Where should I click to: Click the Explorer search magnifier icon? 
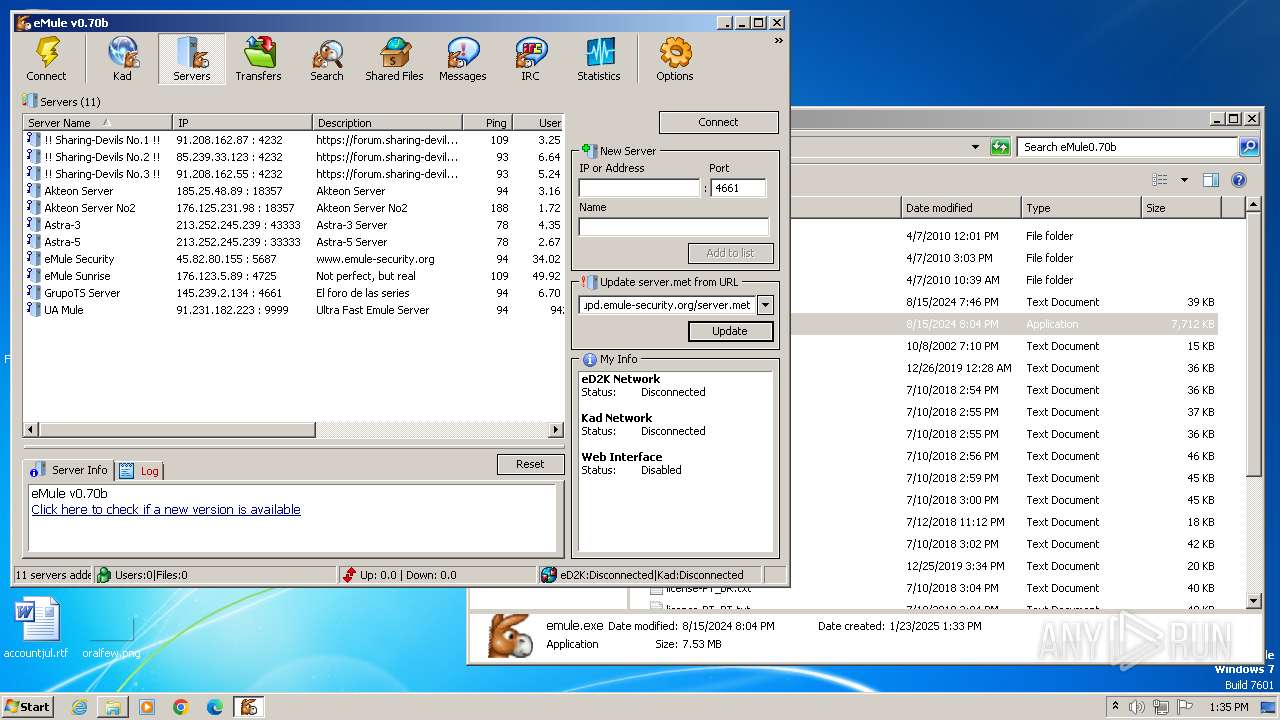(1249, 147)
